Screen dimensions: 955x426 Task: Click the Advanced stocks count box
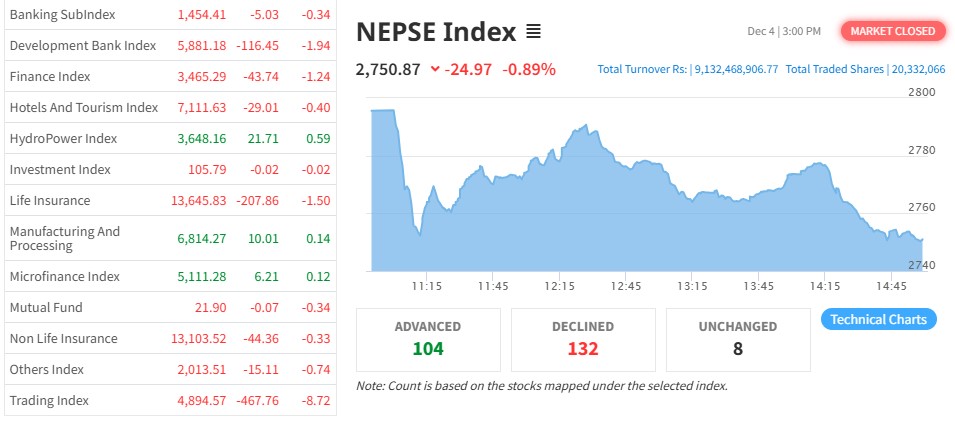pos(427,338)
